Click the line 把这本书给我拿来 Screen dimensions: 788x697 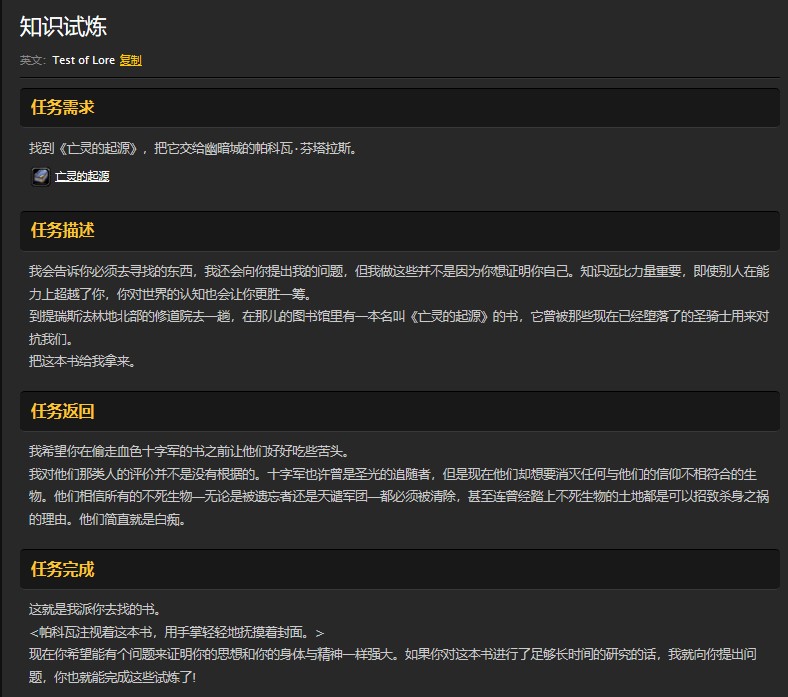coord(82,361)
